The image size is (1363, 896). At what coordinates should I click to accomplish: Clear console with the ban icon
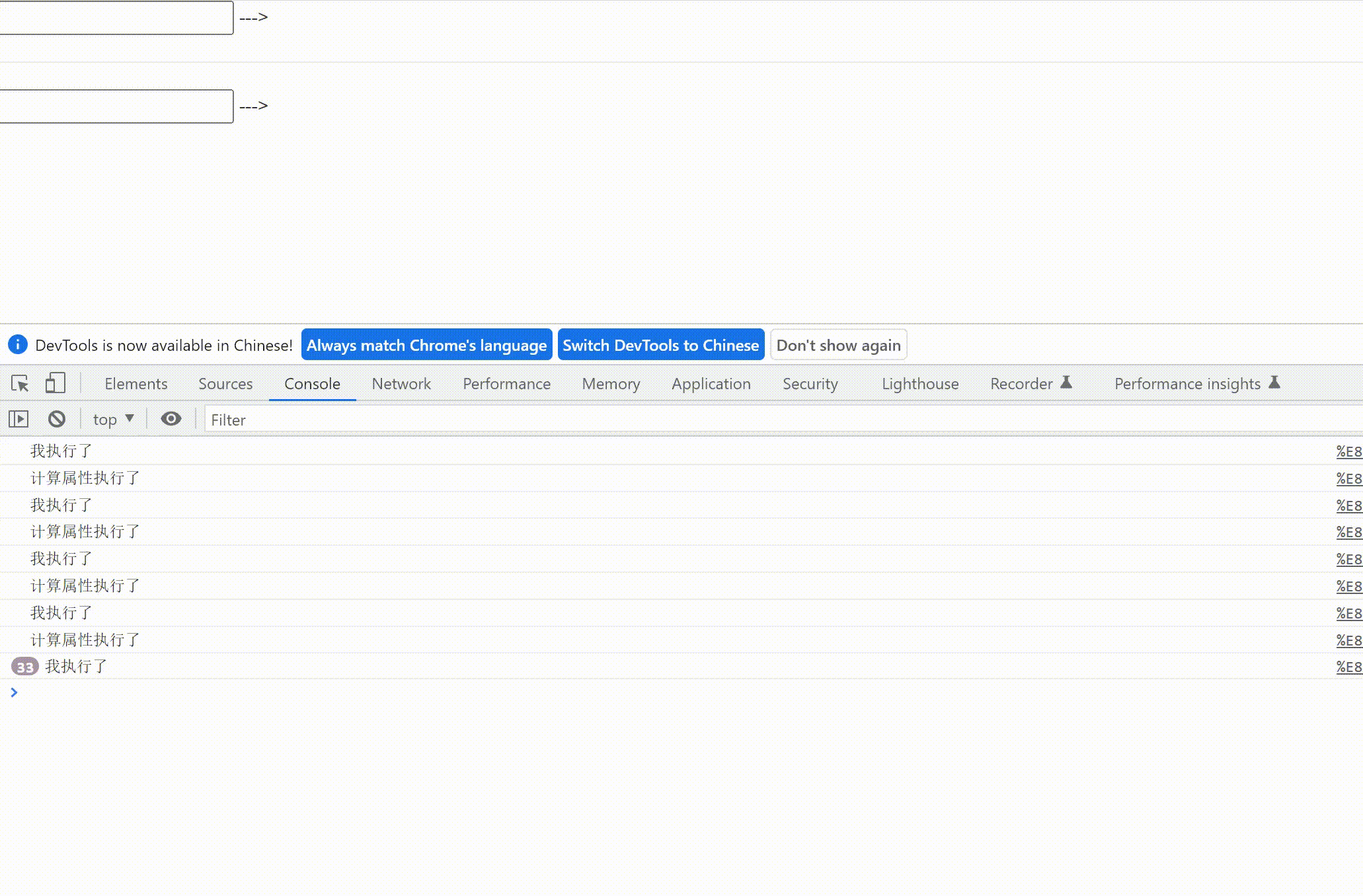pos(57,419)
